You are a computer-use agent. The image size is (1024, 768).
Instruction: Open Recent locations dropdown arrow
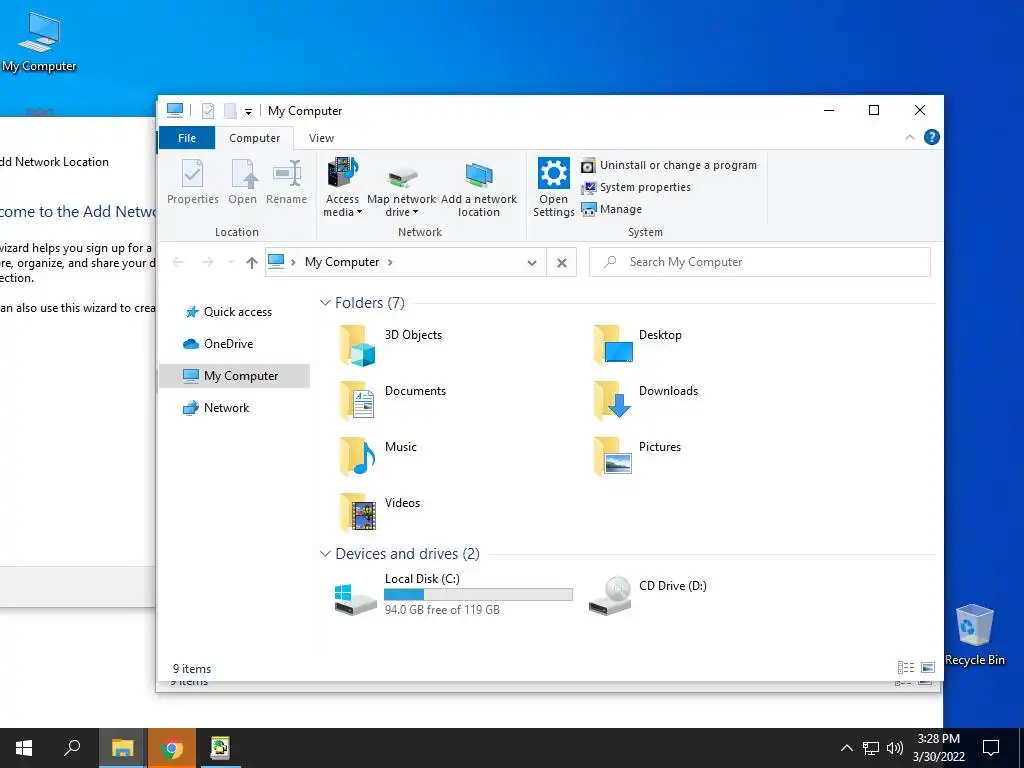coord(231,263)
